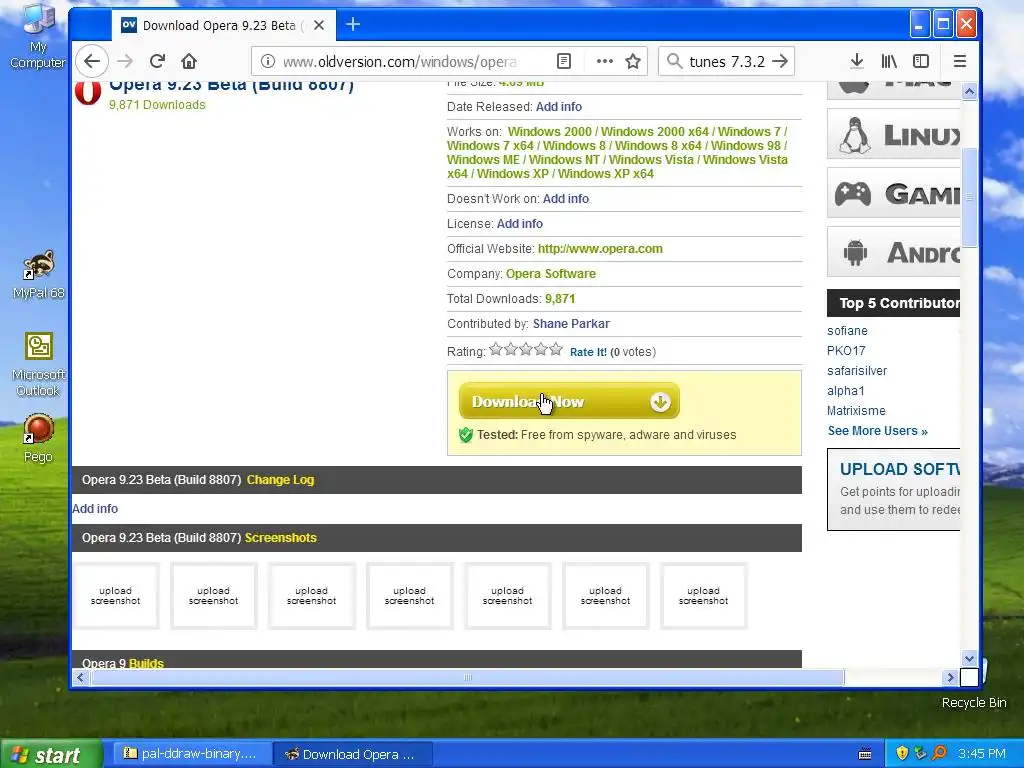Open the http://www.opera.com link
The width and height of the screenshot is (1024, 768).
(x=600, y=249)
